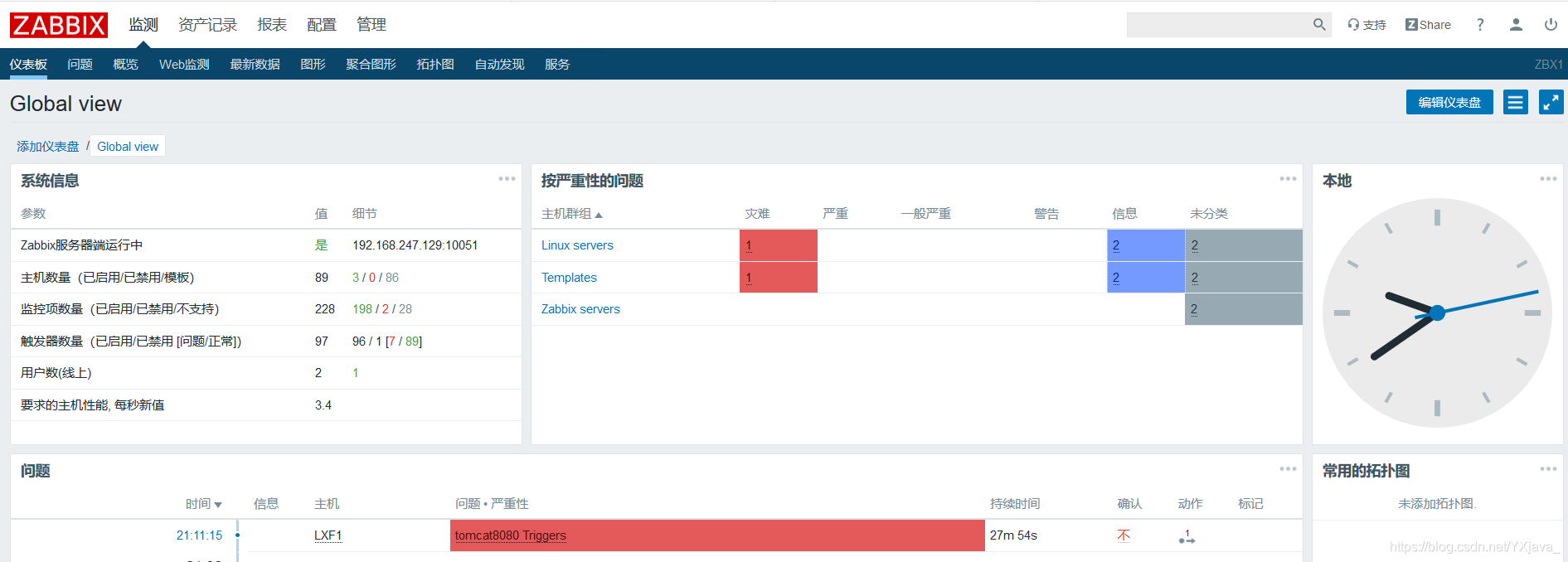Open the tomcat8080 Triggers problem

click(x=511, y=535)
